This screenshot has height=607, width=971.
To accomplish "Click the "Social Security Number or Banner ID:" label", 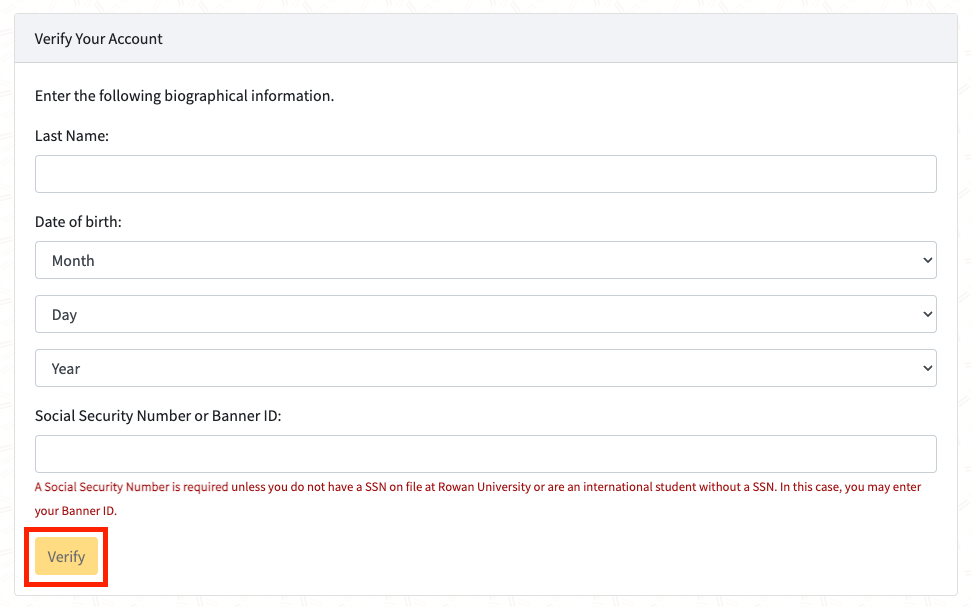I will point(158,416).
